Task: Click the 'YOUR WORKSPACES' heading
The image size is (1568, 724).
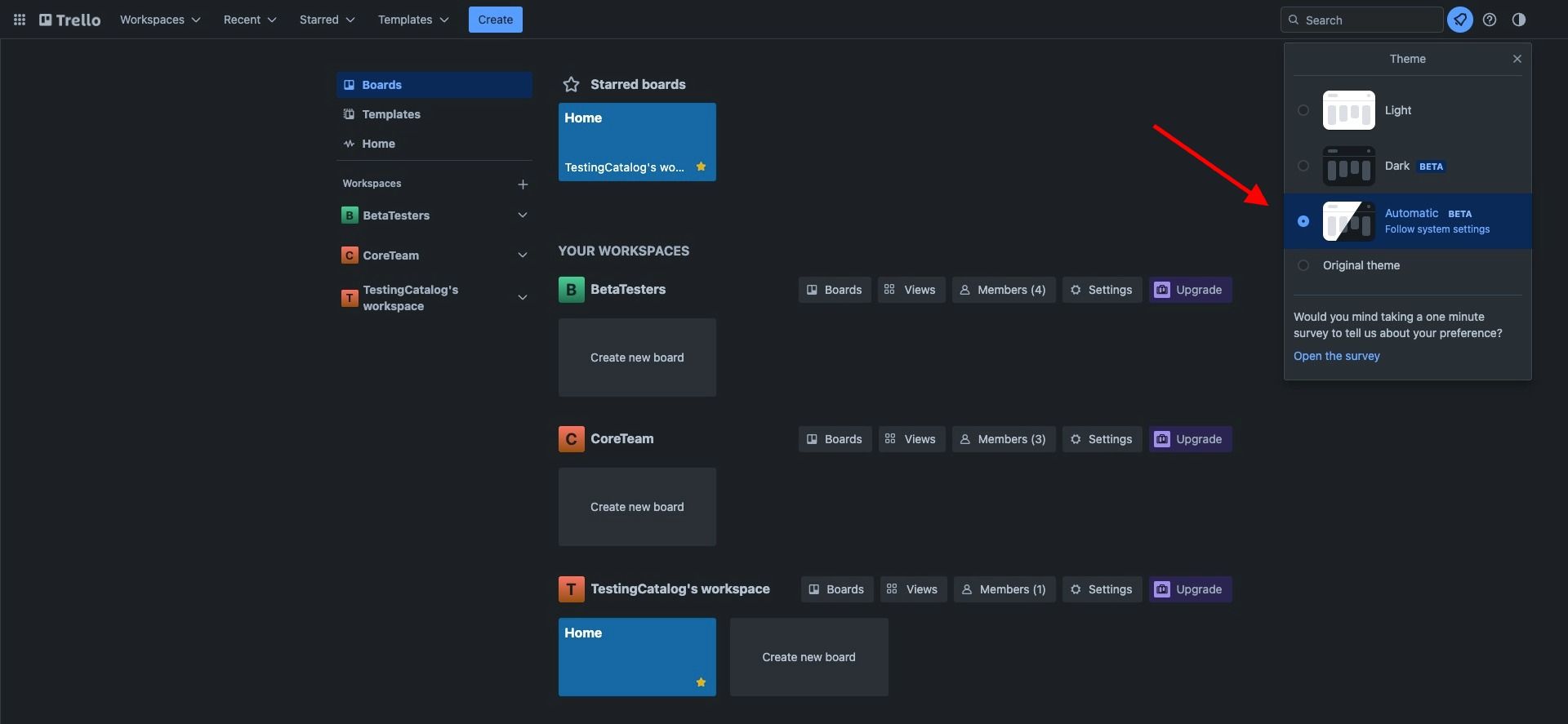Action: (x=624, y=251)
